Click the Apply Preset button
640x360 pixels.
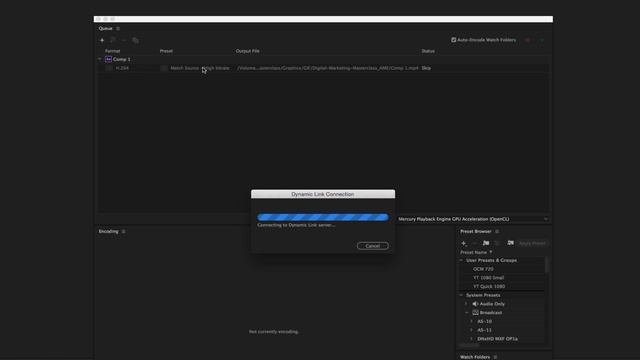click(532, 243)
